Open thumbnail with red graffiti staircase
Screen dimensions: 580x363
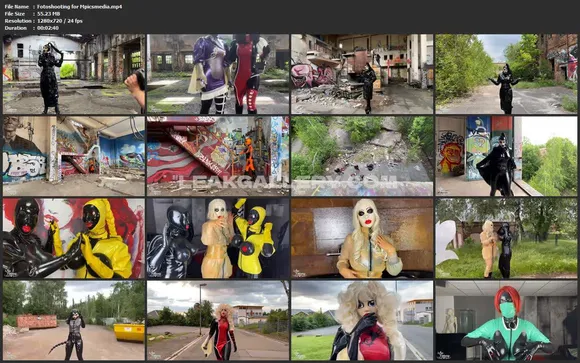pyautogui.click(x=218, y=156)
